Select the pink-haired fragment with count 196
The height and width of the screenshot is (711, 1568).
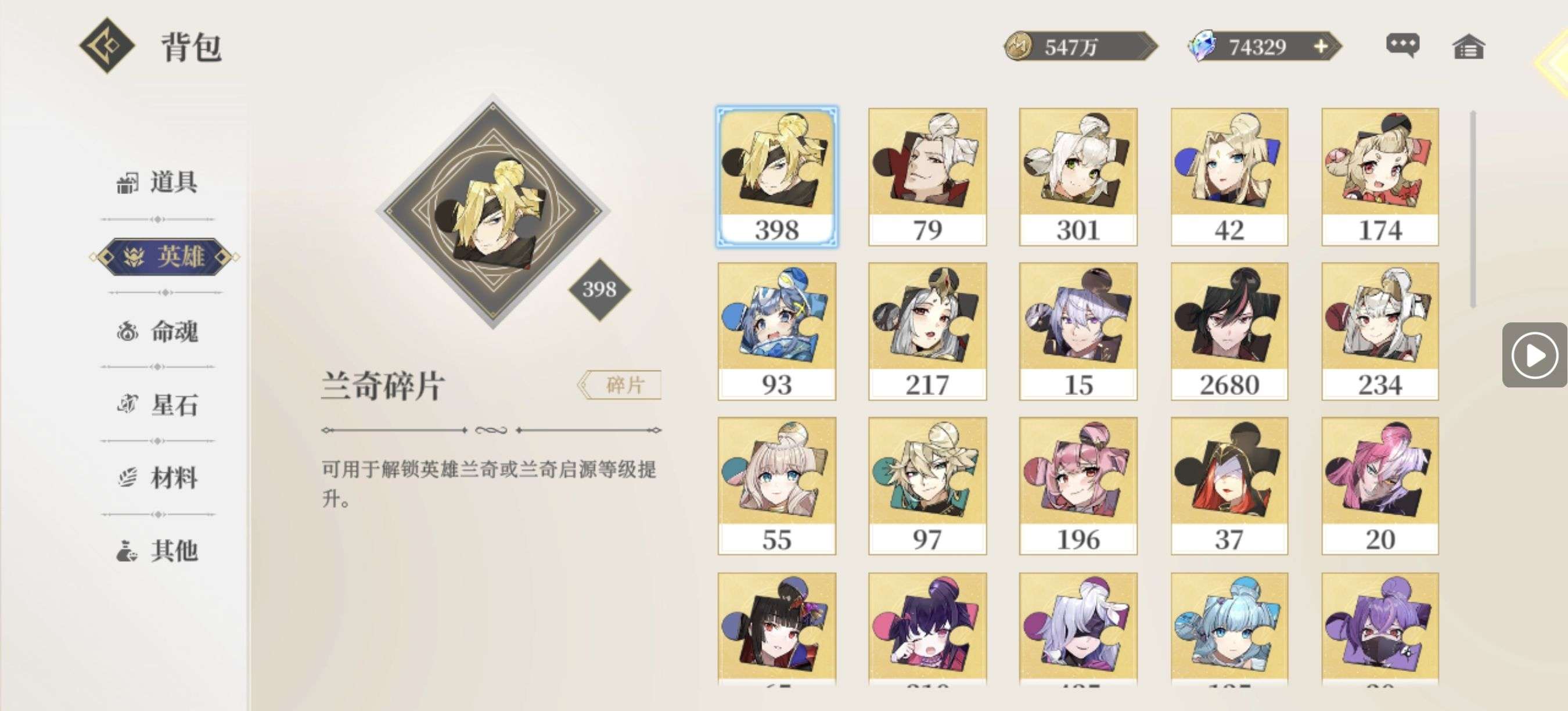click(x=1078, y=486)
